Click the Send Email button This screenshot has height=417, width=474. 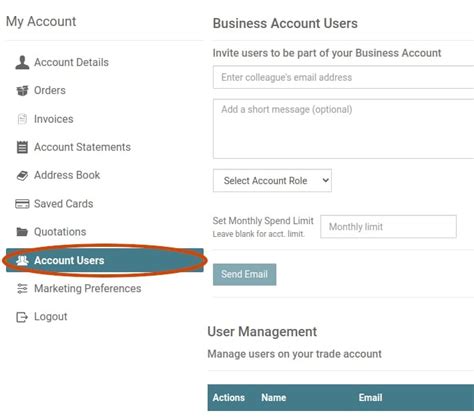[245, 274]
